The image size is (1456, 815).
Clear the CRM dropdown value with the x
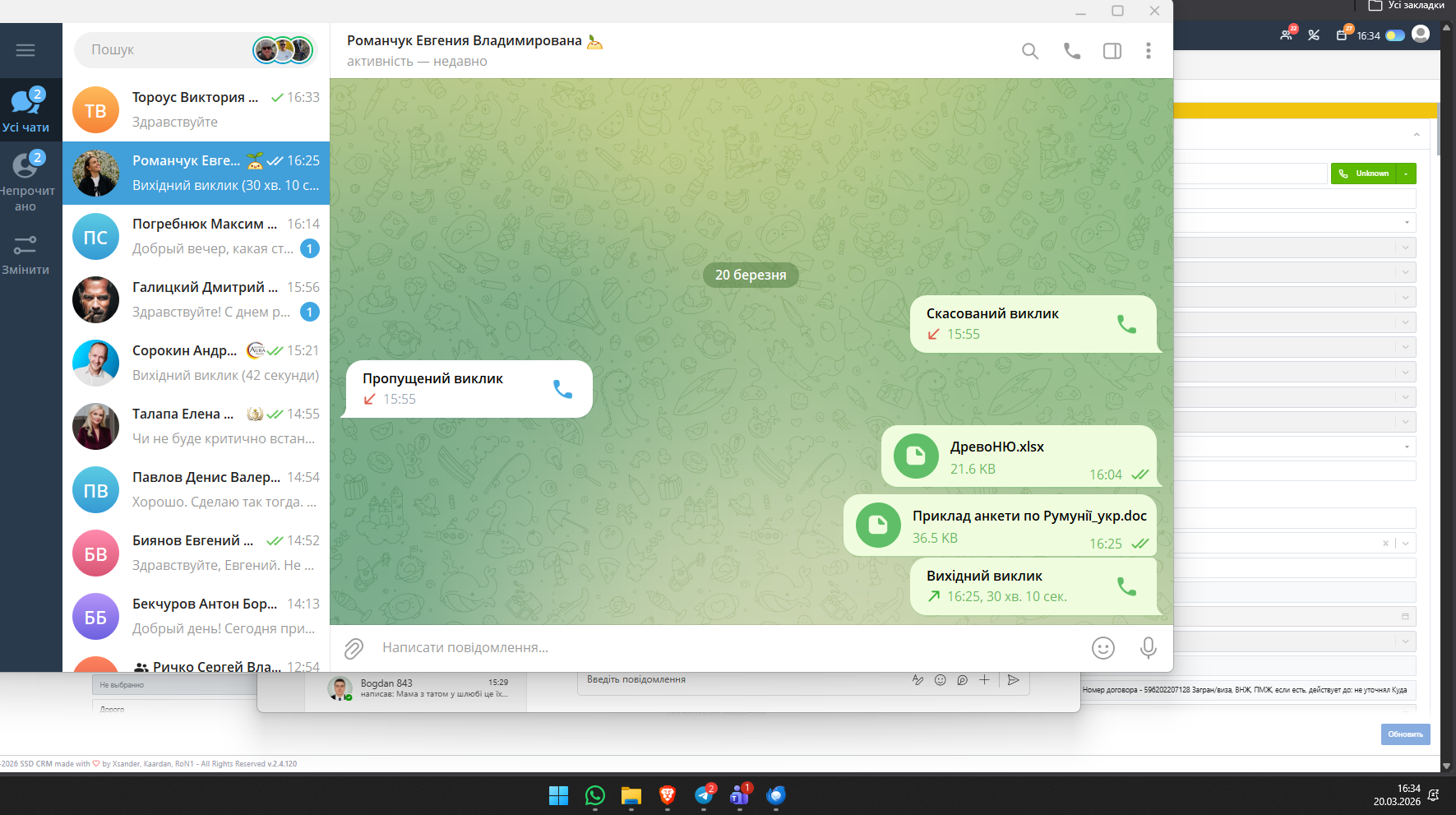(x=1385, y=543)
